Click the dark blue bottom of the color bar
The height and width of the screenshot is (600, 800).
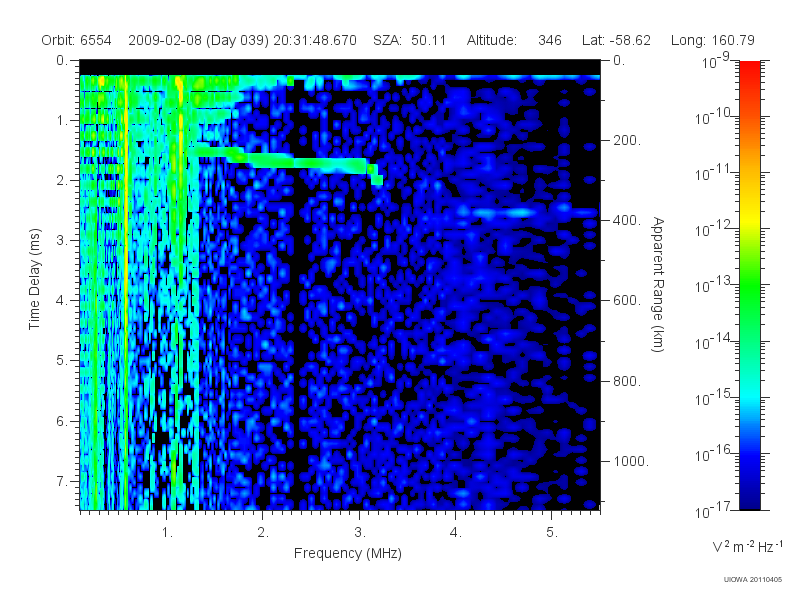click(749, 497)
